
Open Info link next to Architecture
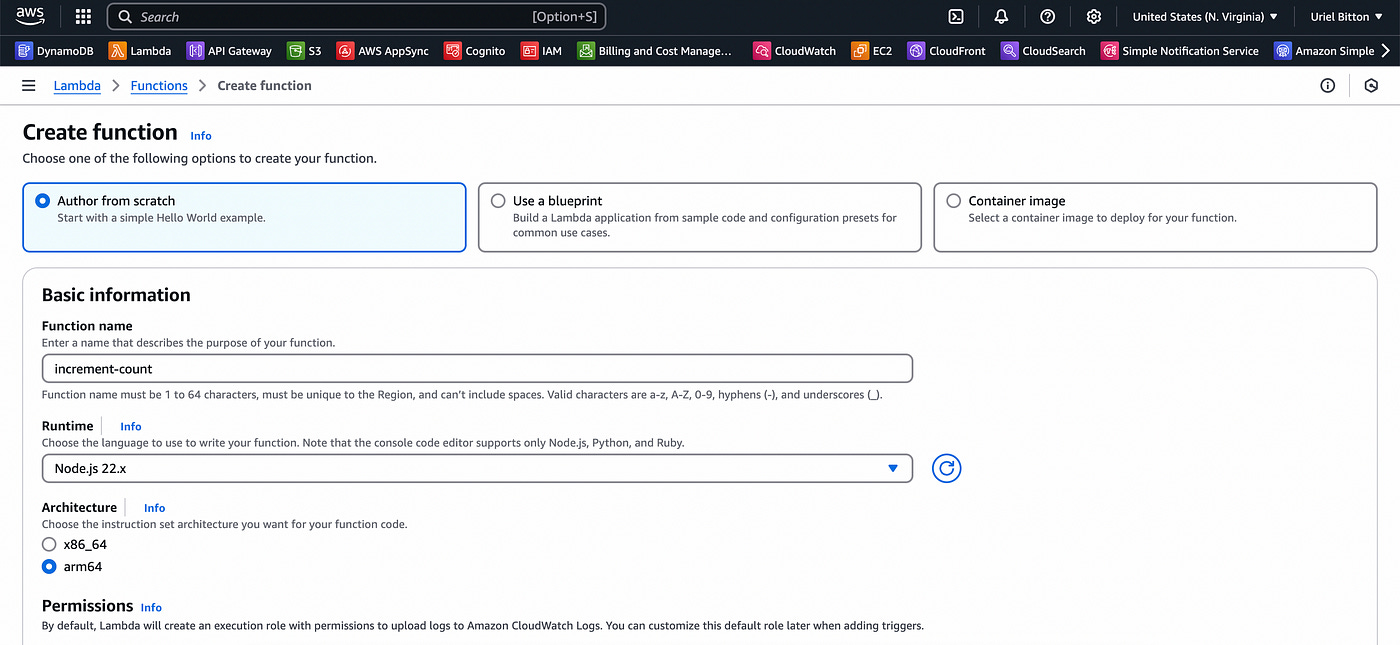click(154, 508)
